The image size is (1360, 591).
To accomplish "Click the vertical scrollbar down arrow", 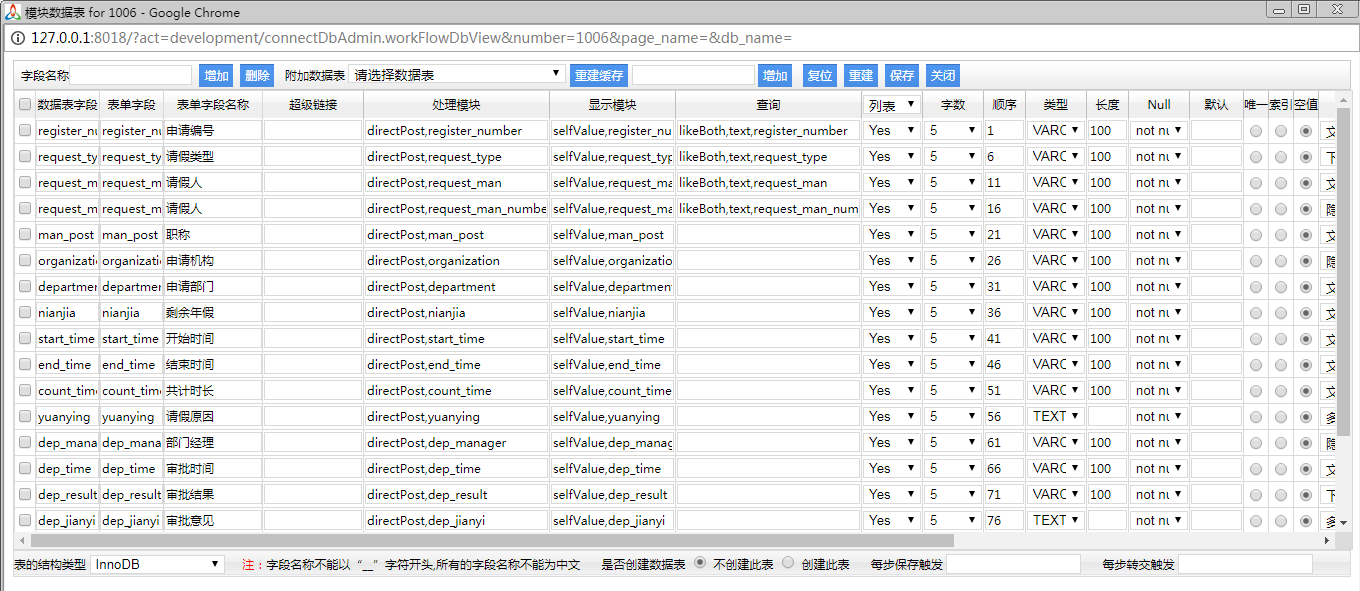I will 1343,522.
